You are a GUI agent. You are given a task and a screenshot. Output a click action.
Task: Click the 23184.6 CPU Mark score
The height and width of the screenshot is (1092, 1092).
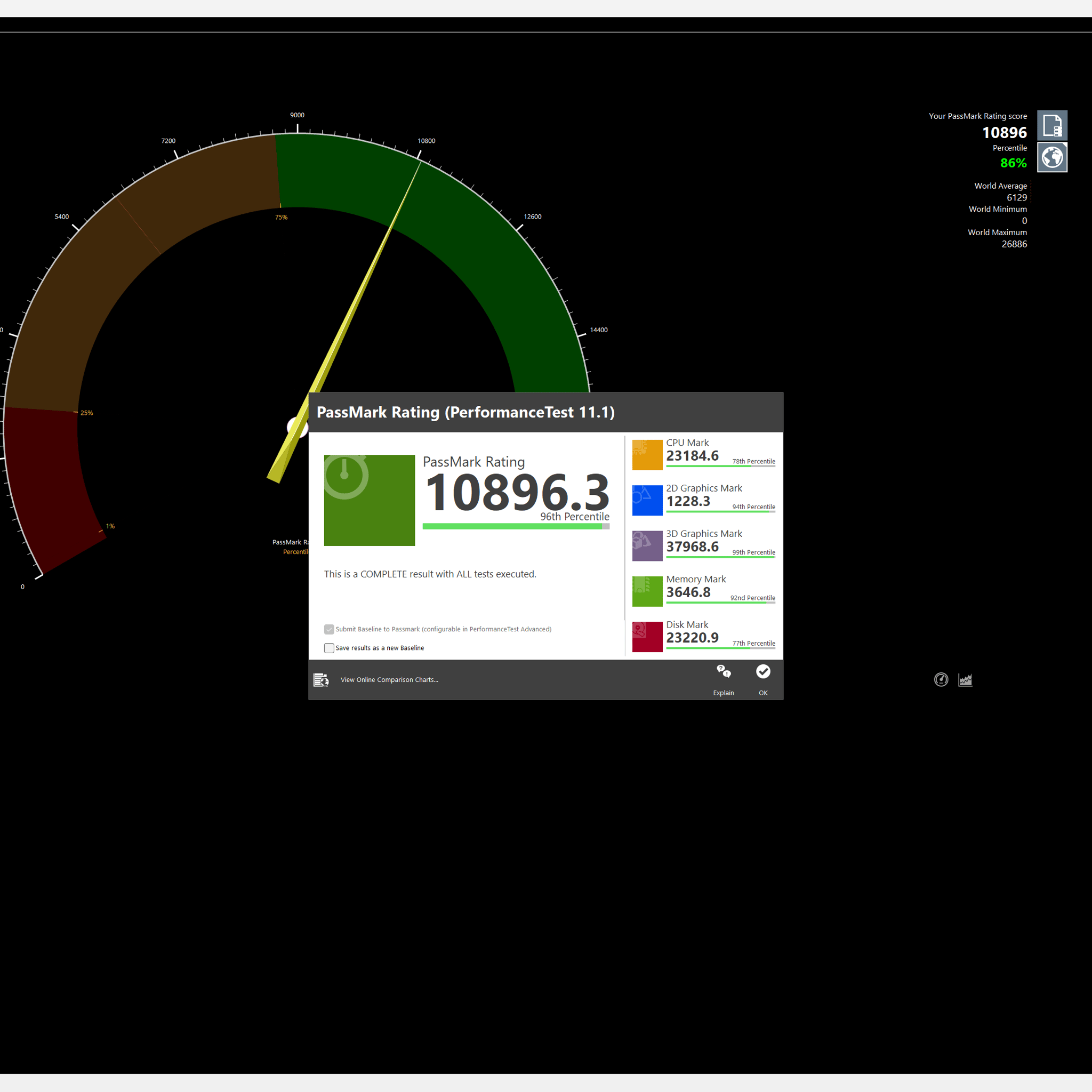click(x=693, y=456)
